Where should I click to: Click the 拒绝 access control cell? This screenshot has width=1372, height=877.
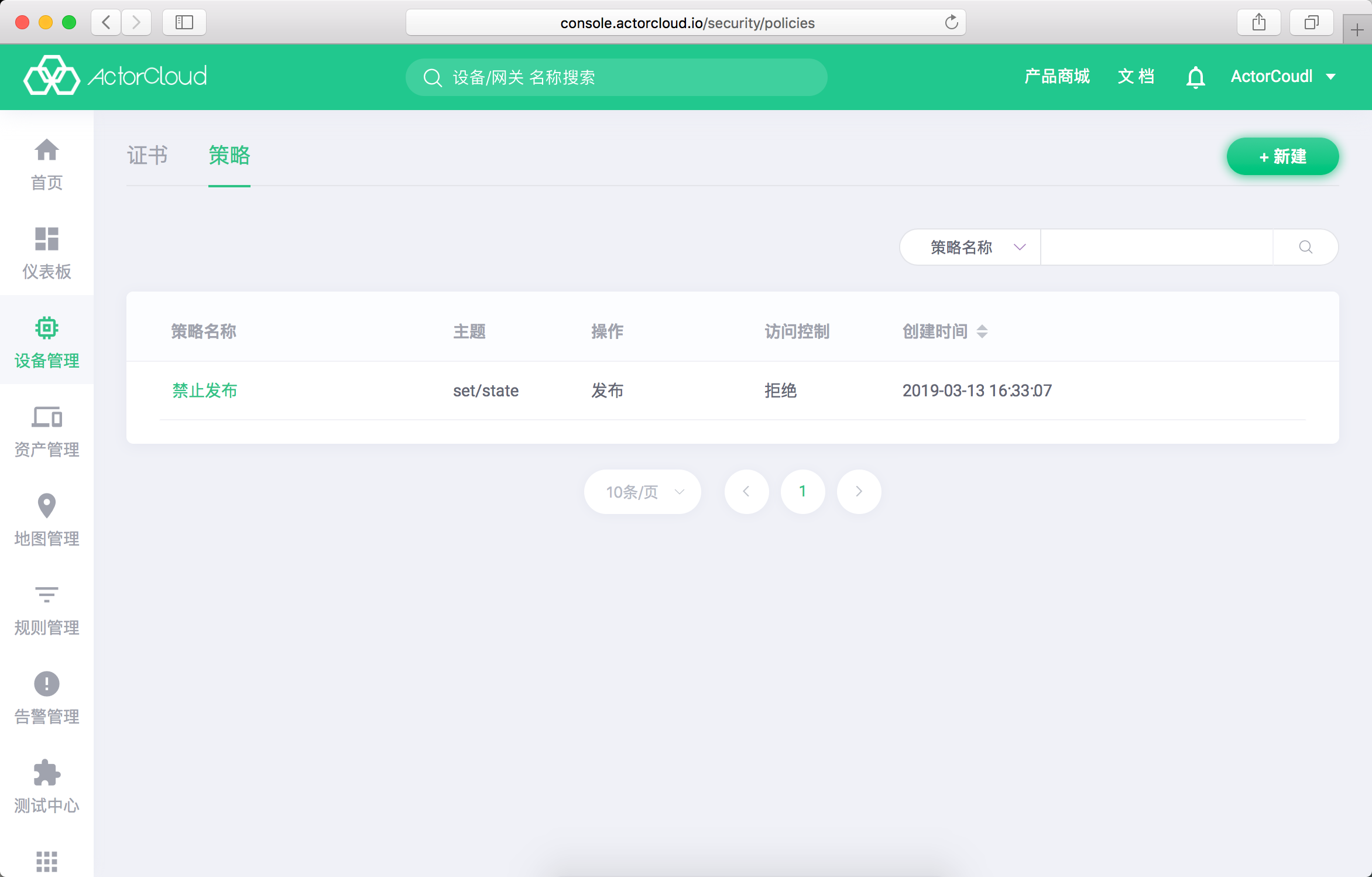click(x=781, y=390)
